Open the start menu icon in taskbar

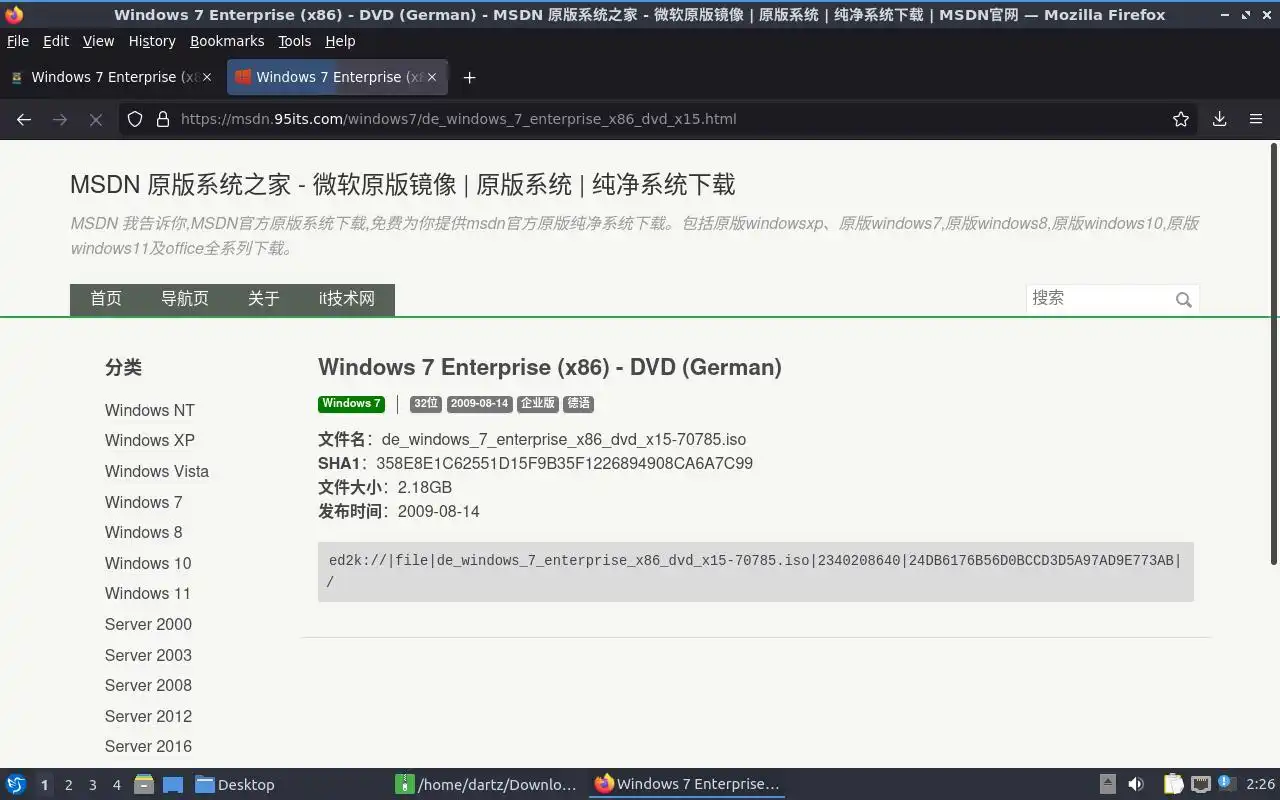point(16,784)
